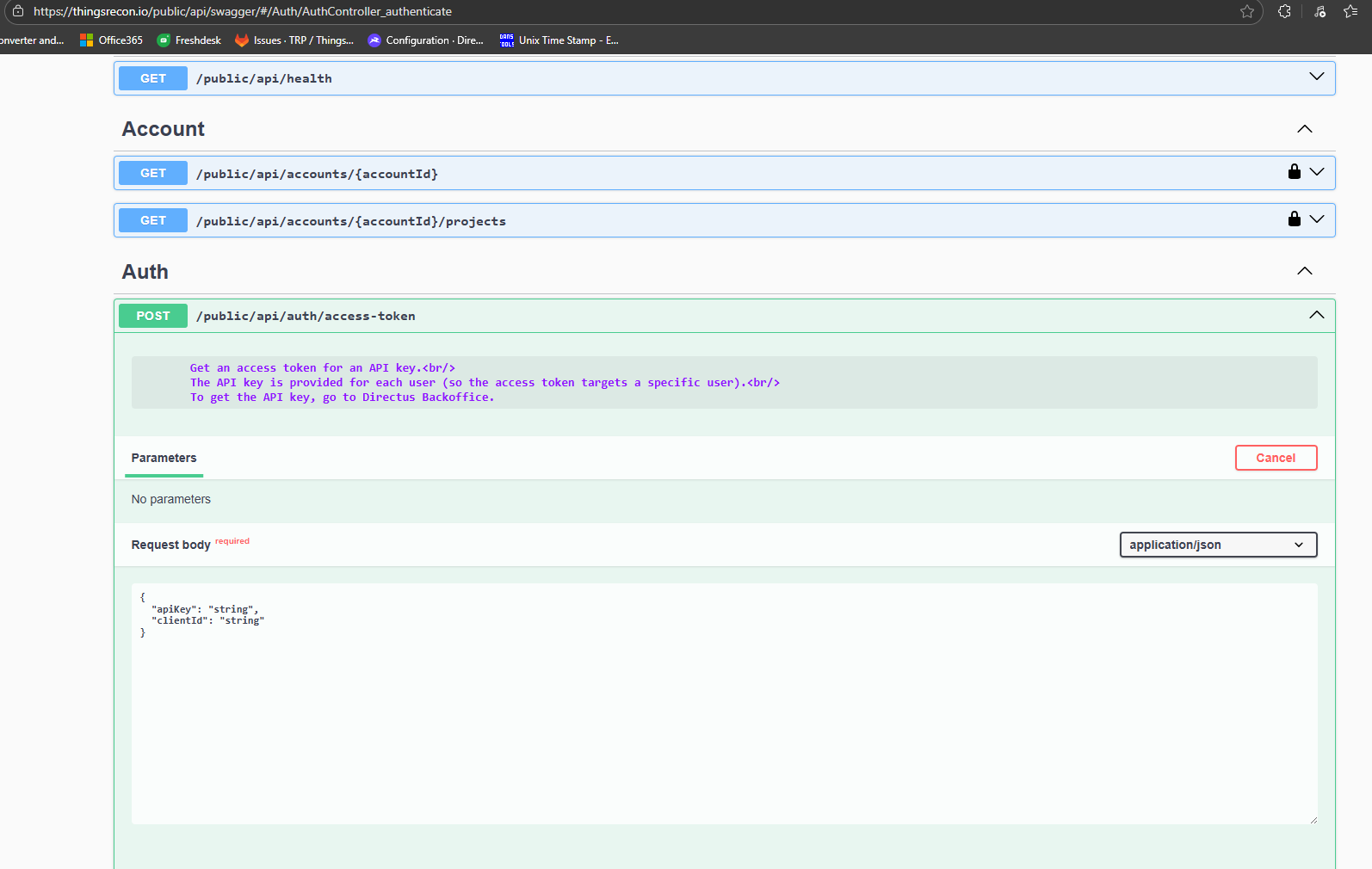
Task: Open the Freshdesk bookmark
Action: click(x=189, y=40)
